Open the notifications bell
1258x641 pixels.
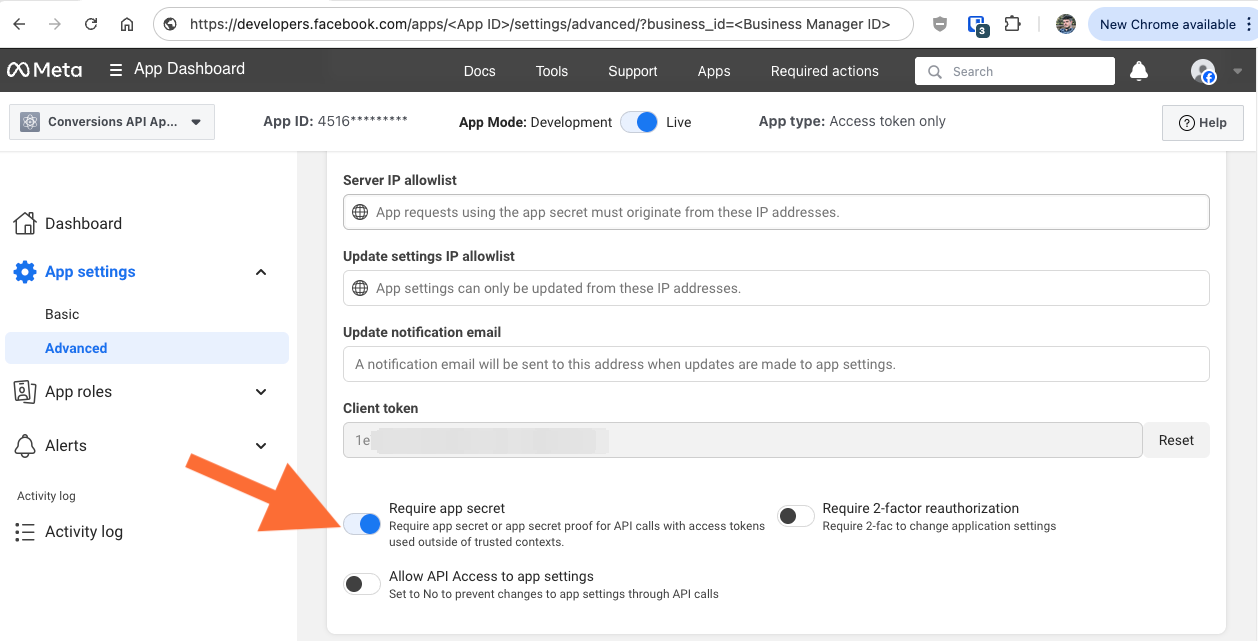pos(1138,71)
